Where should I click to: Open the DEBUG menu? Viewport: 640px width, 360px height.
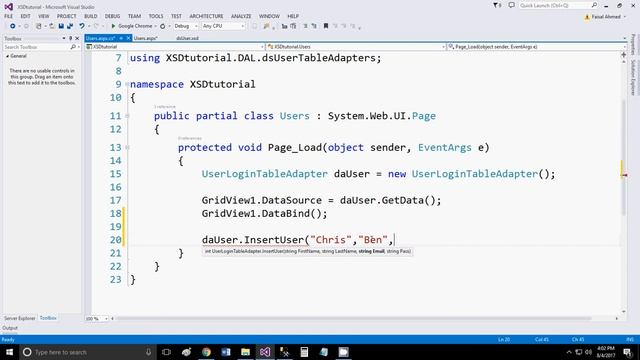tap(112, 16)
